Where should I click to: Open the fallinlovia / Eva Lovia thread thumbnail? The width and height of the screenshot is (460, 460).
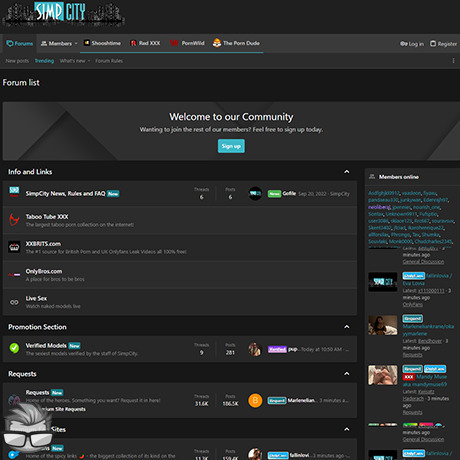pyautogui.click(x=383, y=282)
